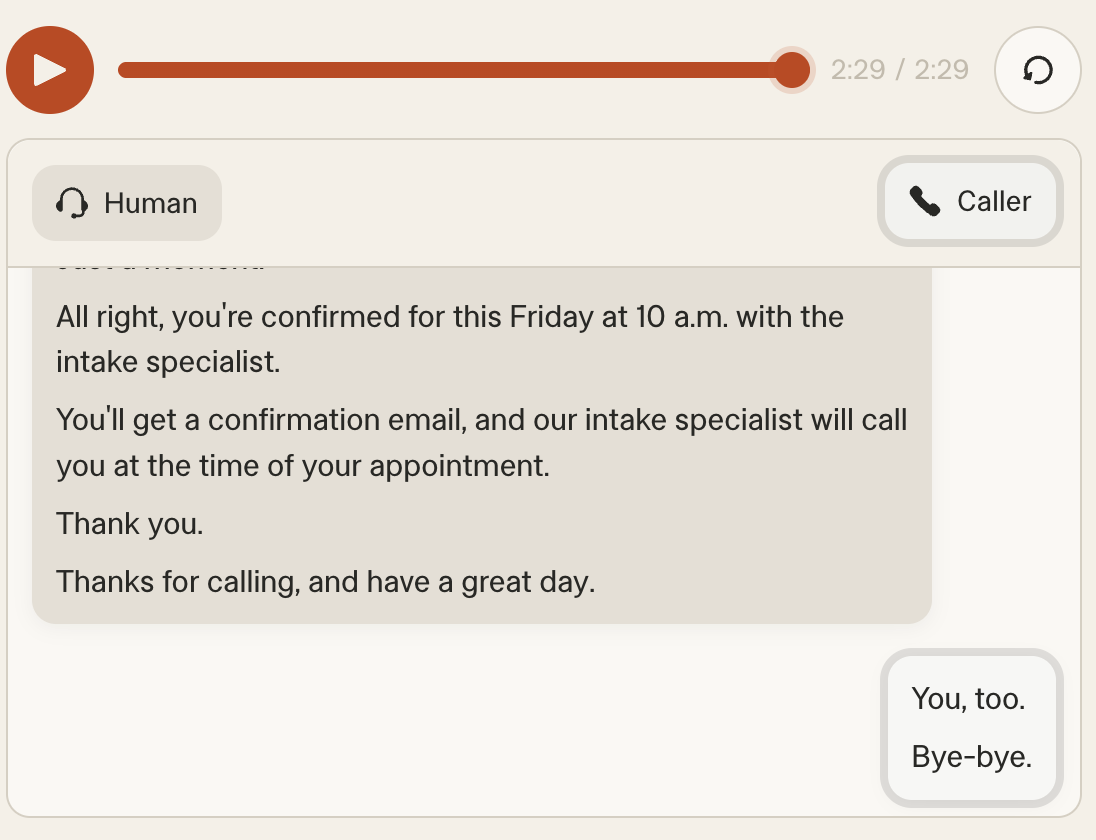
Task: Click the caller's "You, too." line
Action: [x=968, y=698]
